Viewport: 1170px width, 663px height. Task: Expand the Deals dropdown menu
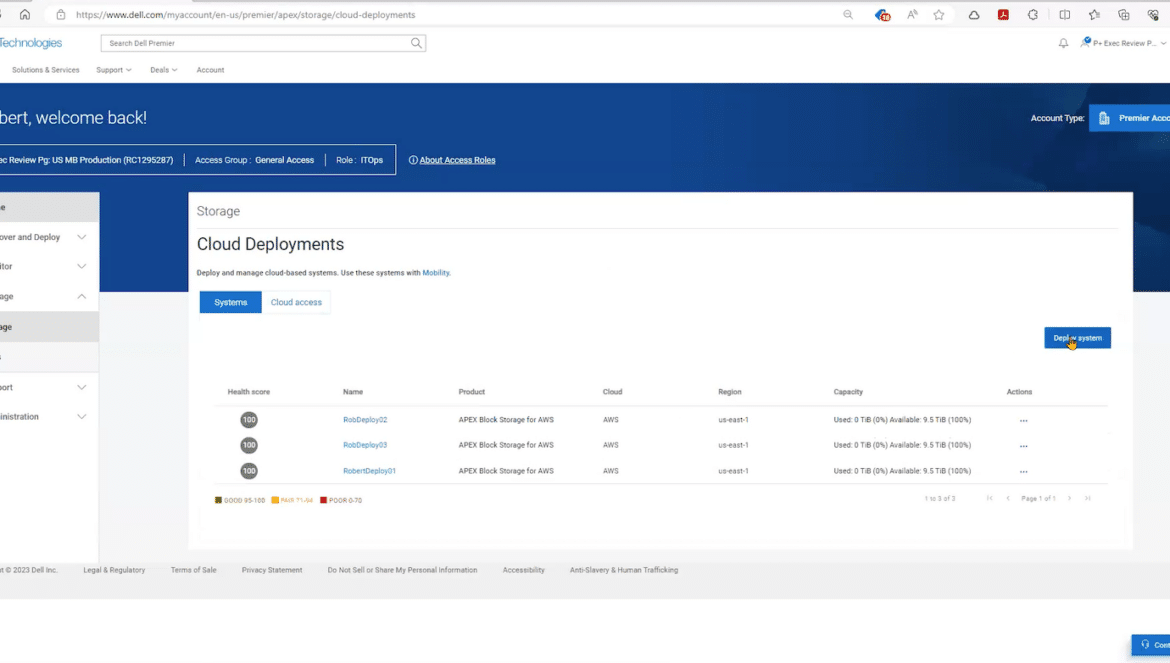pyautogui.click(x=163, y=70)
